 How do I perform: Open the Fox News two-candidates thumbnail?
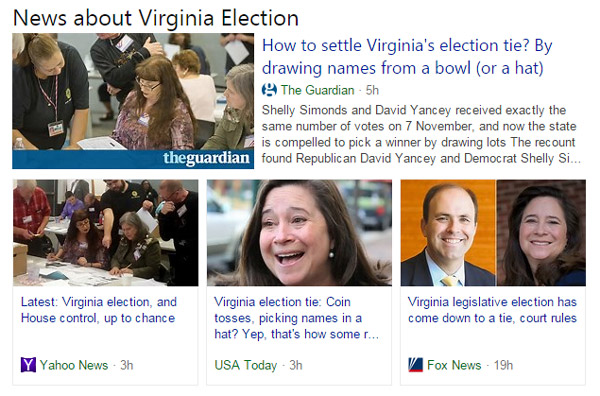coord(493,233)
